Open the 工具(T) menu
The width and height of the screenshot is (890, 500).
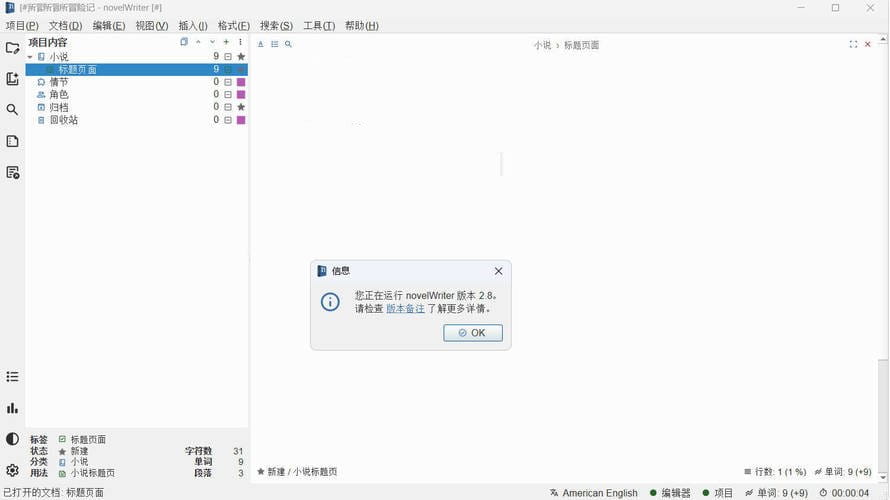click(x=319, y=26)
